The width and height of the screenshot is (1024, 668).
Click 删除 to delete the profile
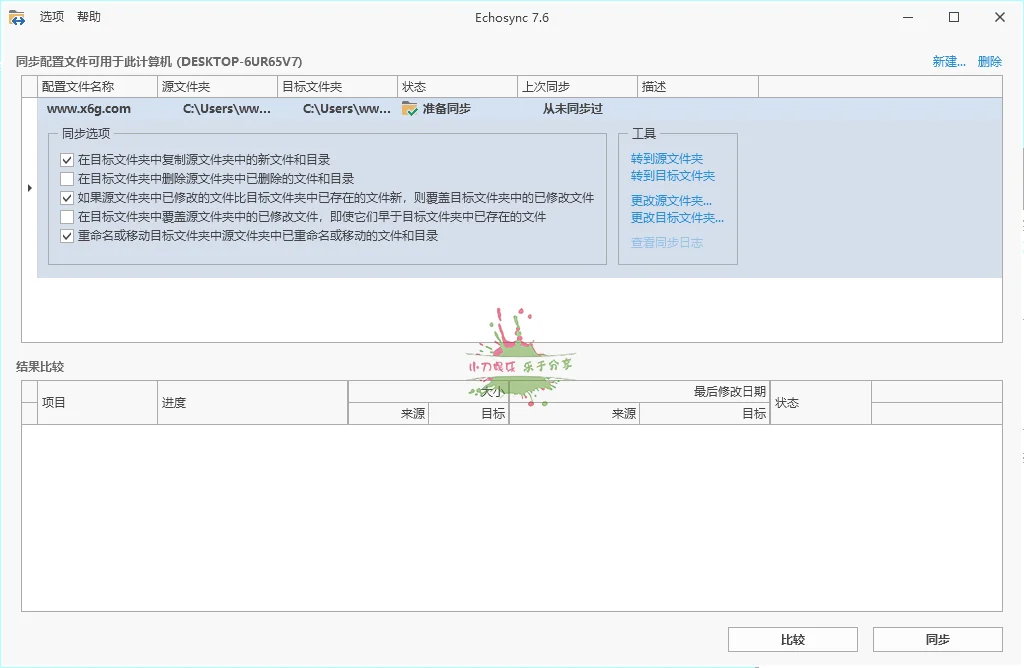(988, 61)
